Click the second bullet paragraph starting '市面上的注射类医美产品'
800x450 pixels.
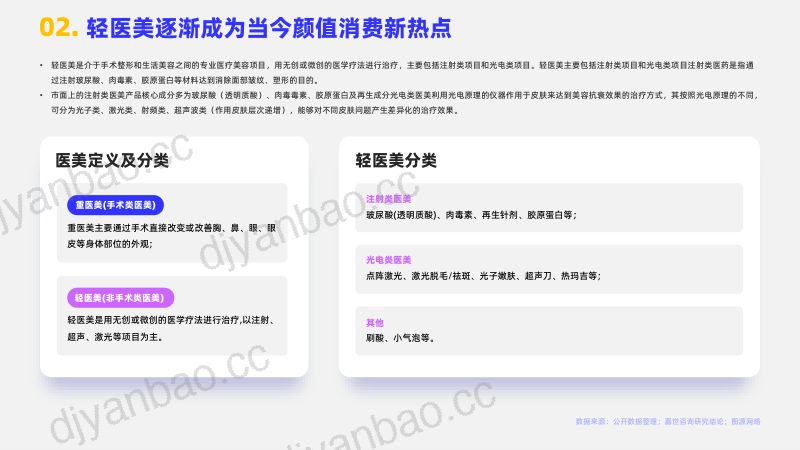point(405,103)
